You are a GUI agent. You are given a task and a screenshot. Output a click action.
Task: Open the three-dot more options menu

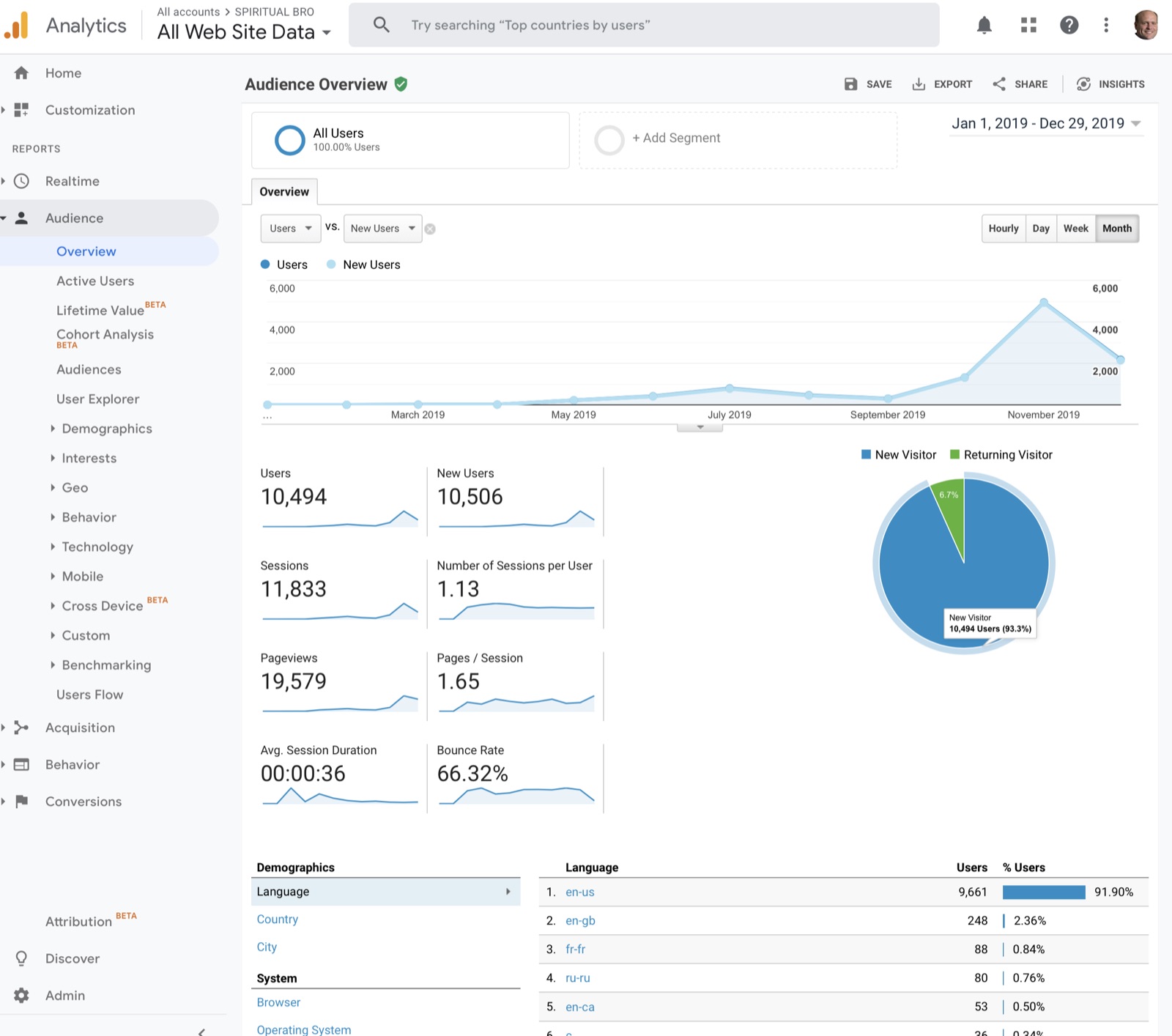pos(1106,26)
